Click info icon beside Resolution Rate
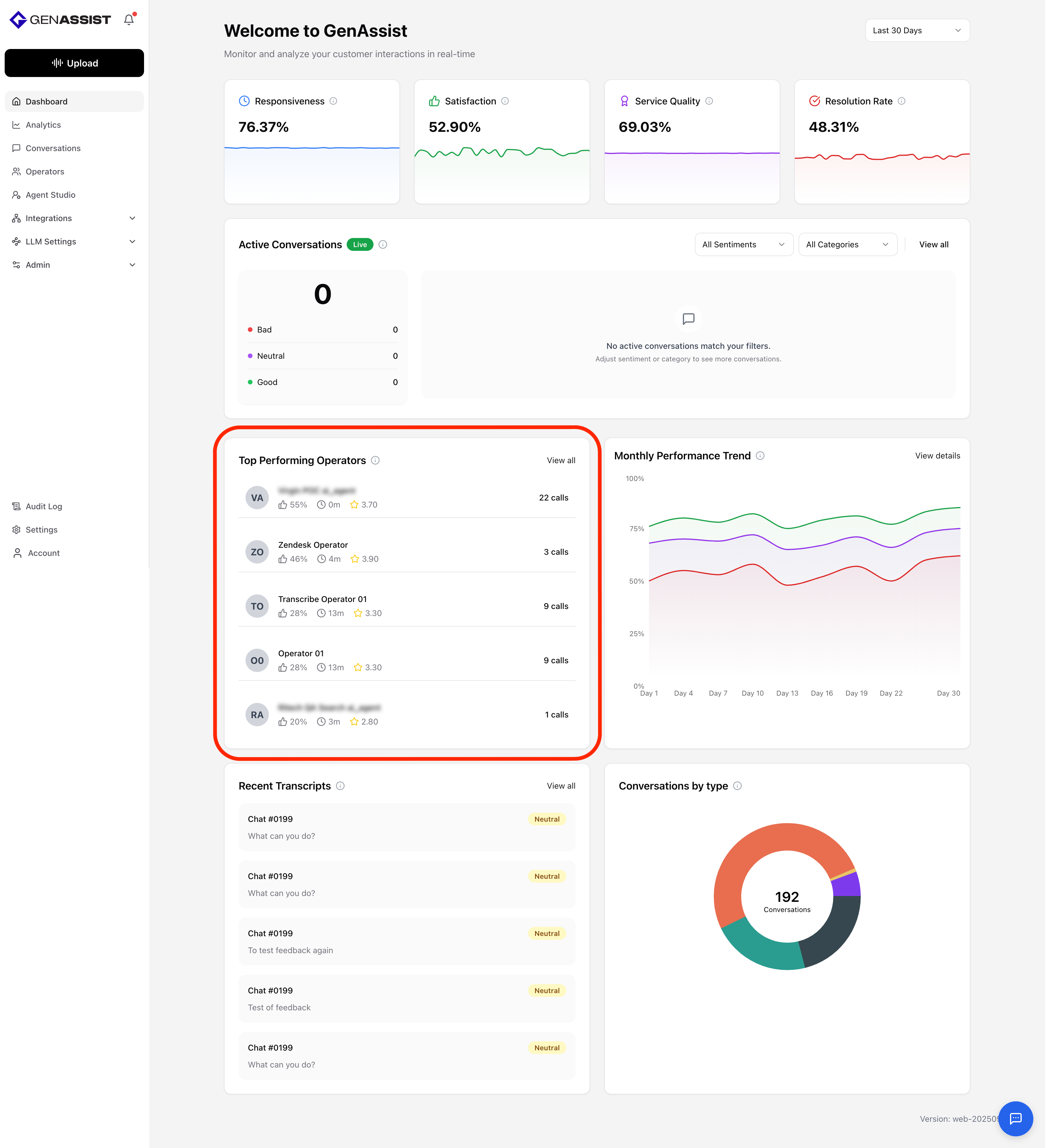The image size is (1045, 1148). (902, 101)
